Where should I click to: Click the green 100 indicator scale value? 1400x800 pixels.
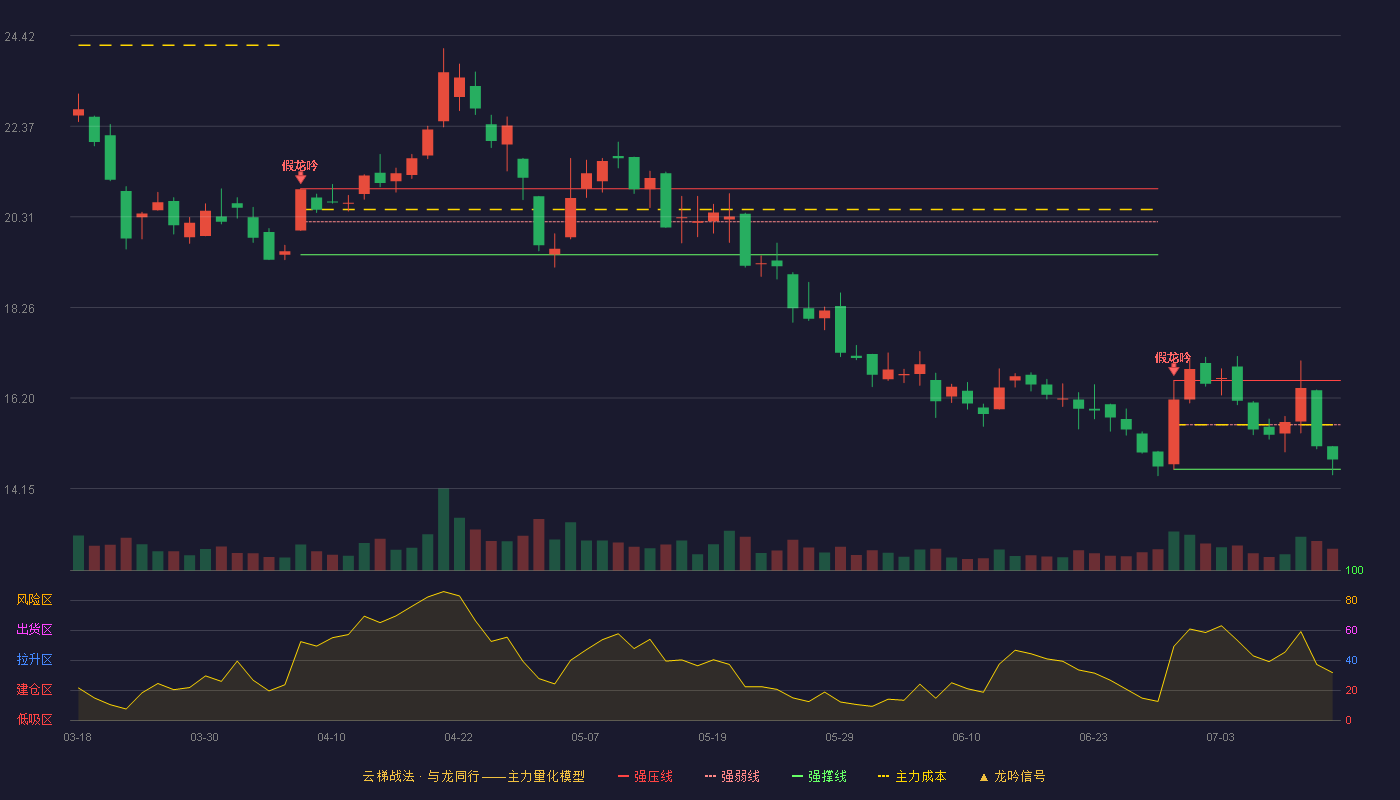coord(1354,571)
